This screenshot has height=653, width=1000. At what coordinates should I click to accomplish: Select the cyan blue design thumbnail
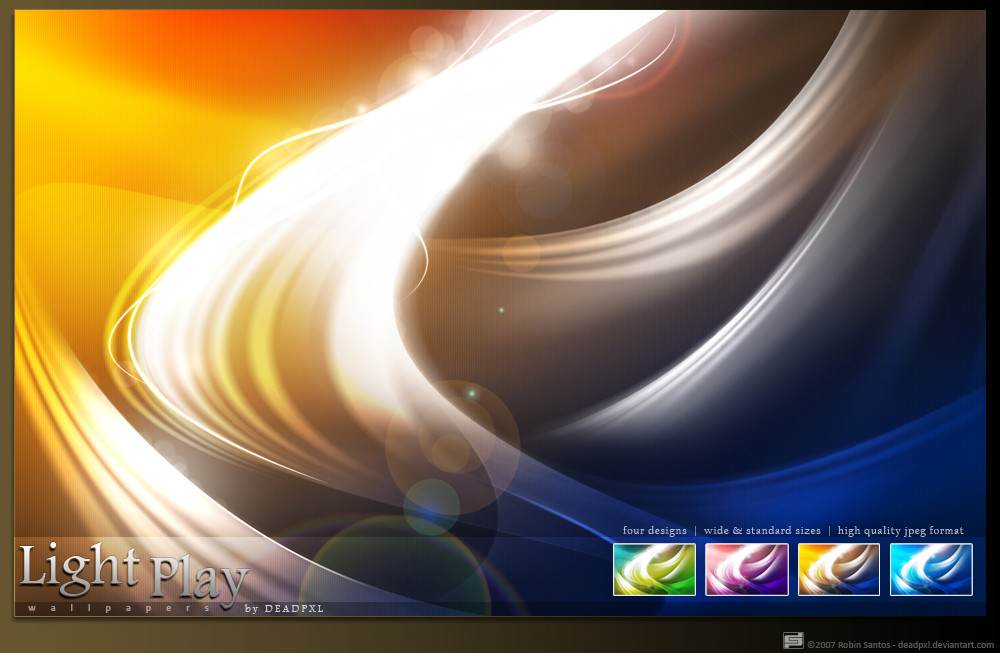click(x=931, y=569)
